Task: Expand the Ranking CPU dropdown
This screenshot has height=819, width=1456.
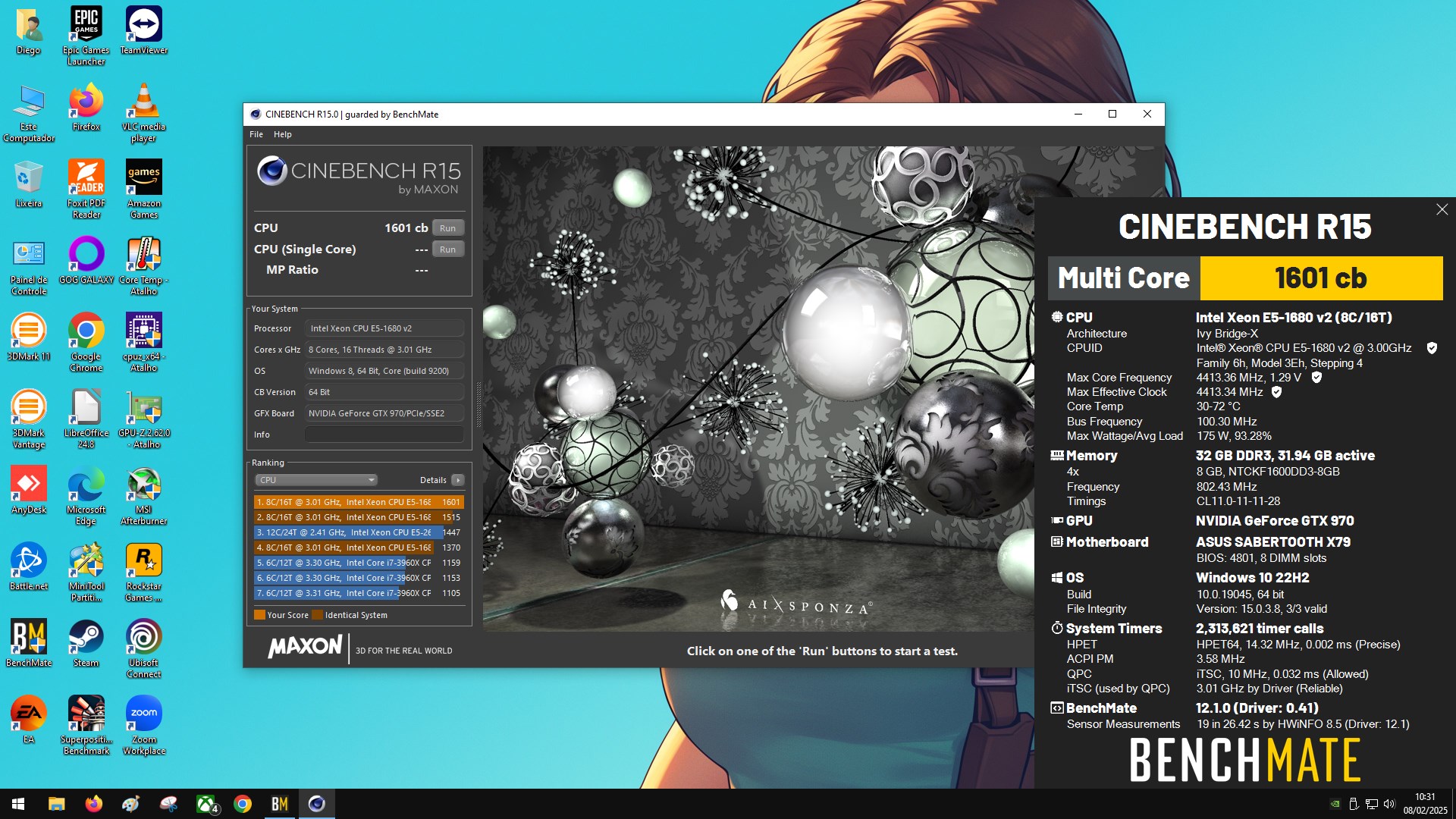Action: point(316,480)
